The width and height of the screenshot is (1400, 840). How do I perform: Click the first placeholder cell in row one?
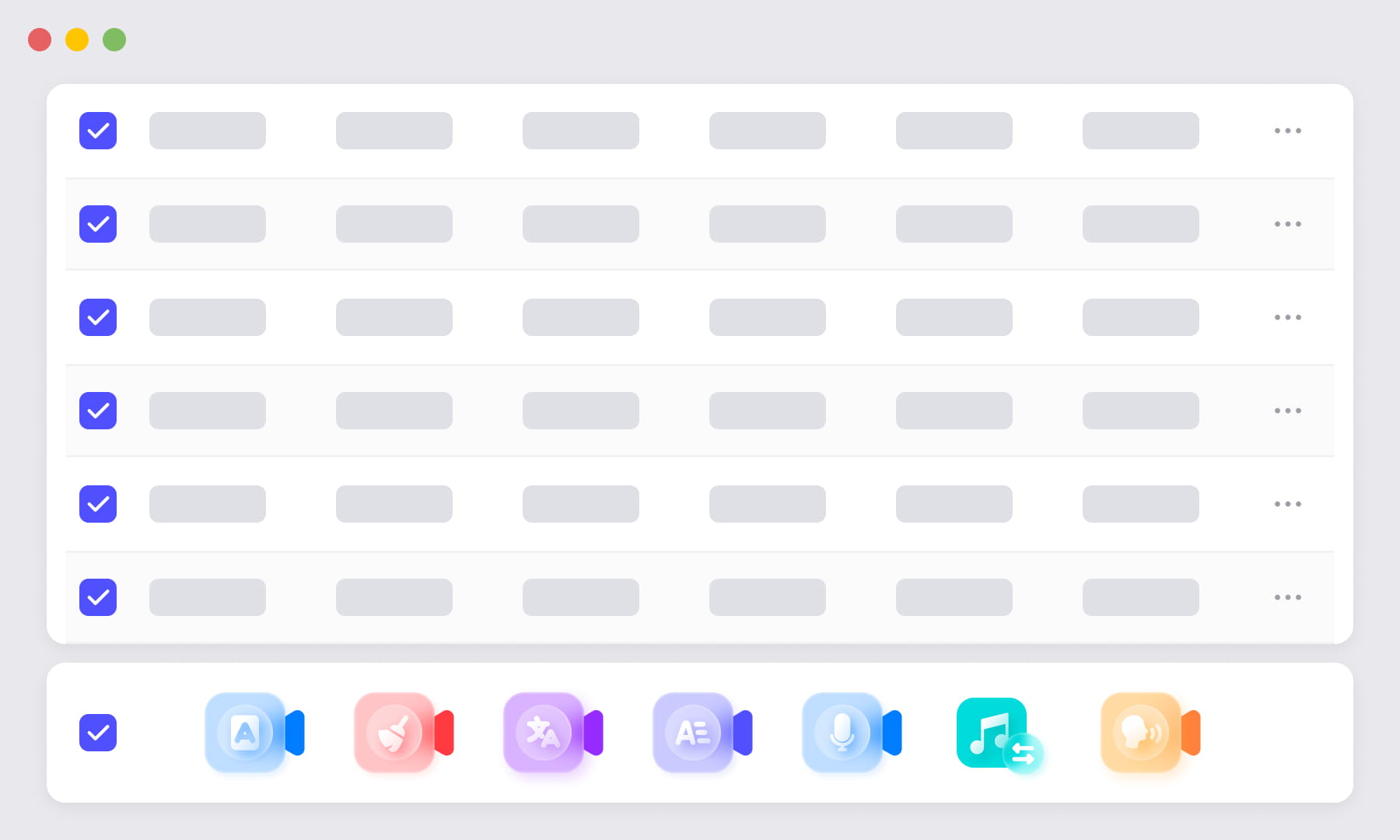[x=208, y=131]
